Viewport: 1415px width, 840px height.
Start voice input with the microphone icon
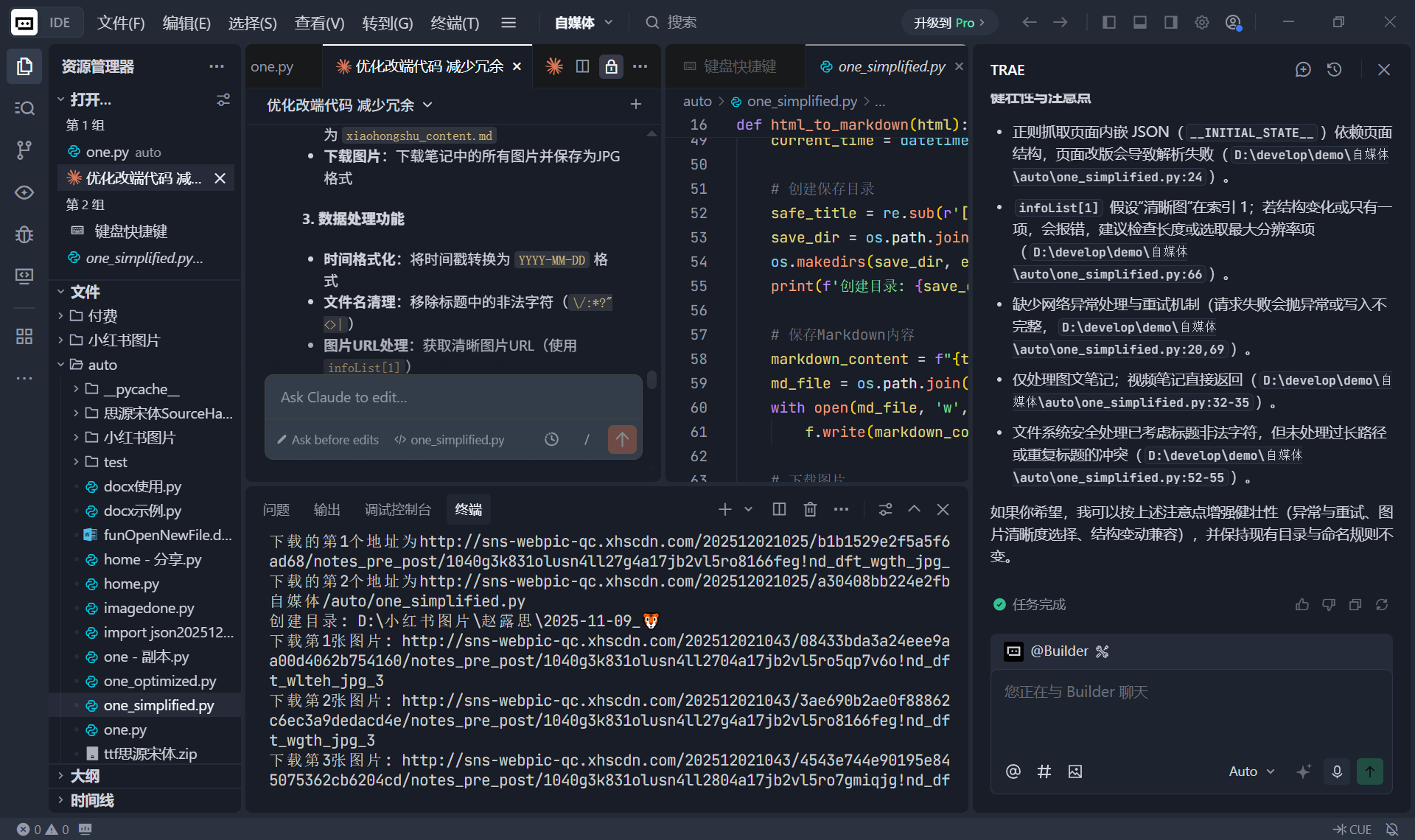click(1336, 771)
